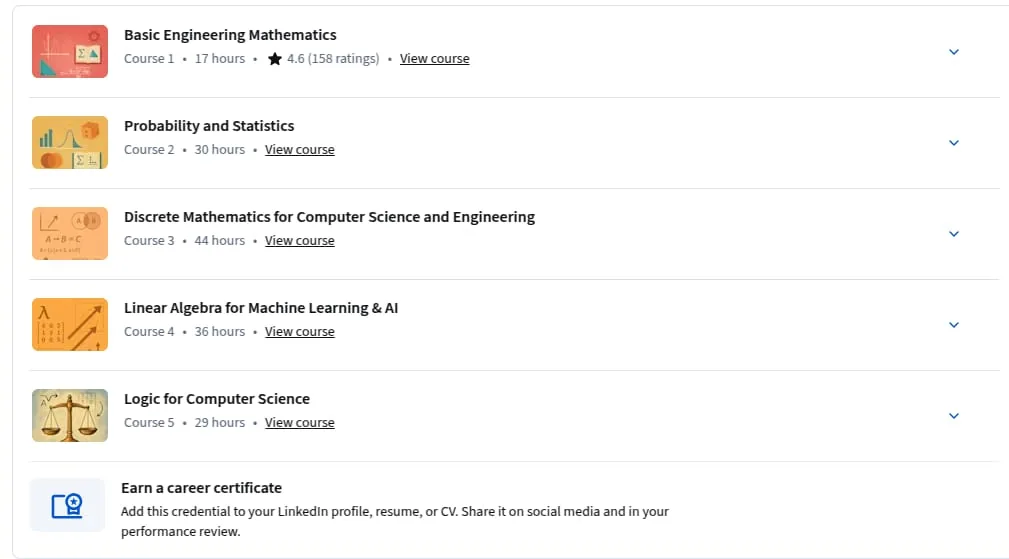Expand the Probability and Statistics course details
The width and height of the screenshot is (1009, 559).
954,143
